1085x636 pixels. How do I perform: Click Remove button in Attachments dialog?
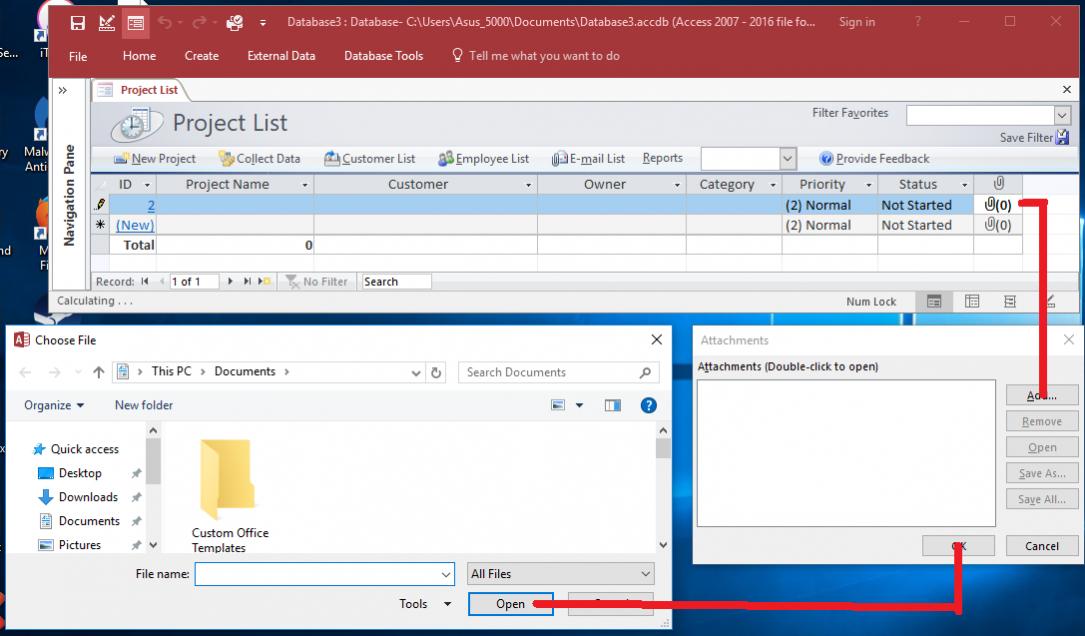point(1041,421)
